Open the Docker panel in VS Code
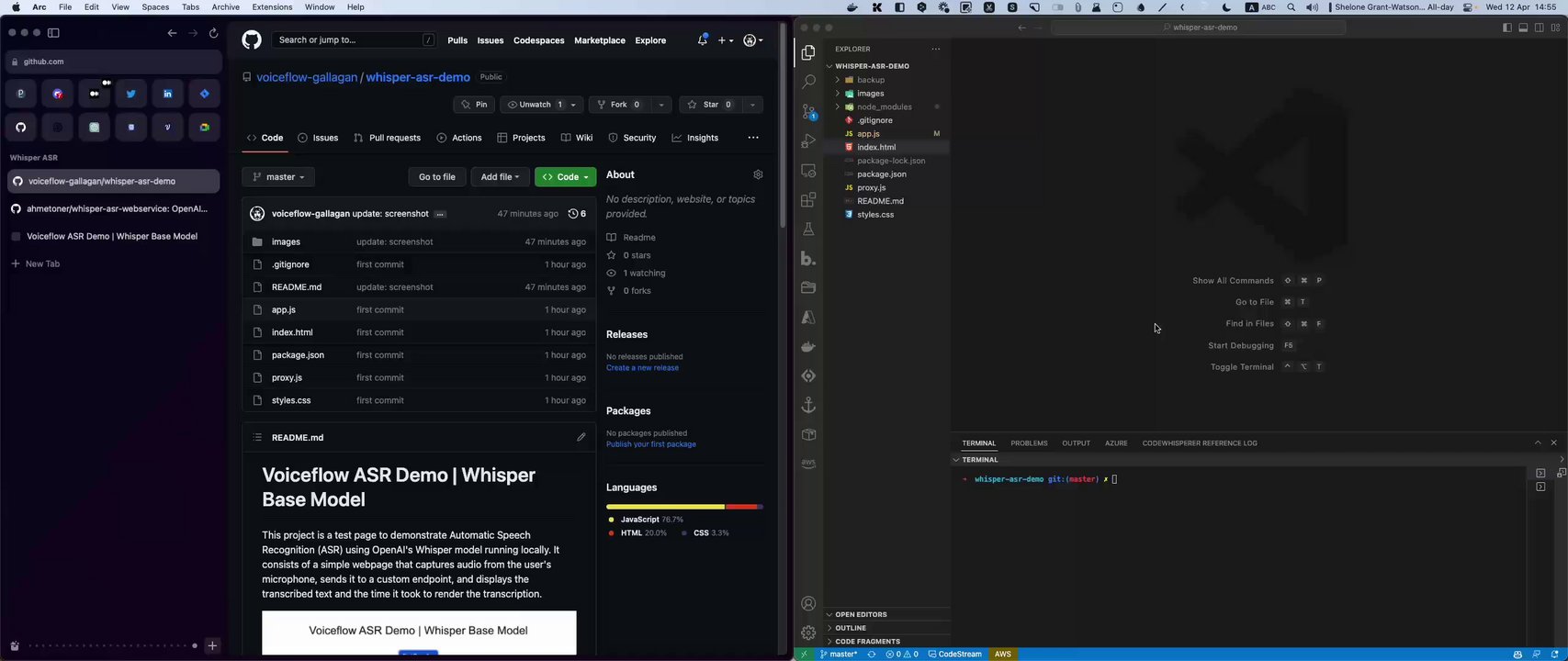The height and width of the screenshot is (661, 1568). click(808, 346)
